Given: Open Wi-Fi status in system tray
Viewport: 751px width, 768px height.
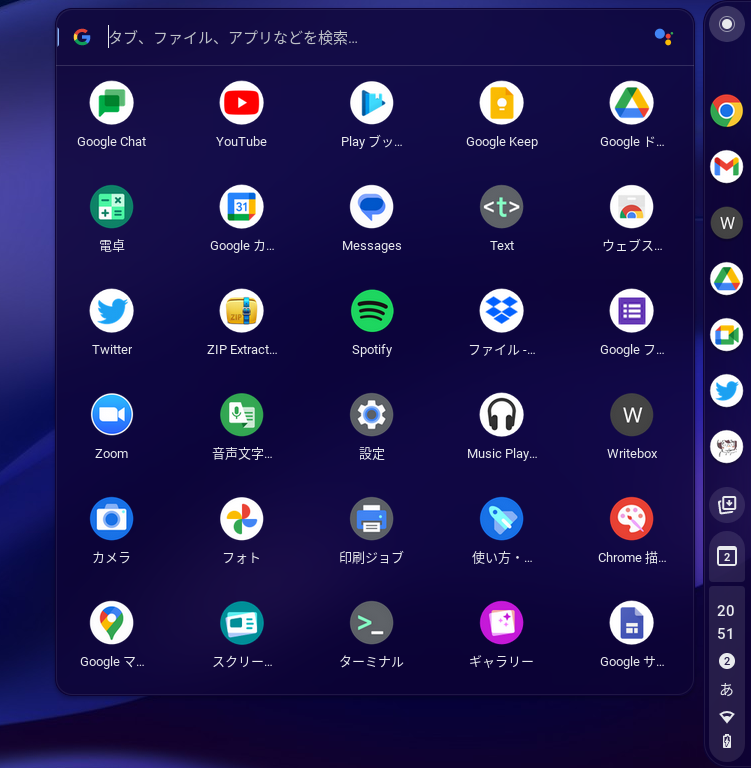Looking at the screenshot, I should pos(727,717).
